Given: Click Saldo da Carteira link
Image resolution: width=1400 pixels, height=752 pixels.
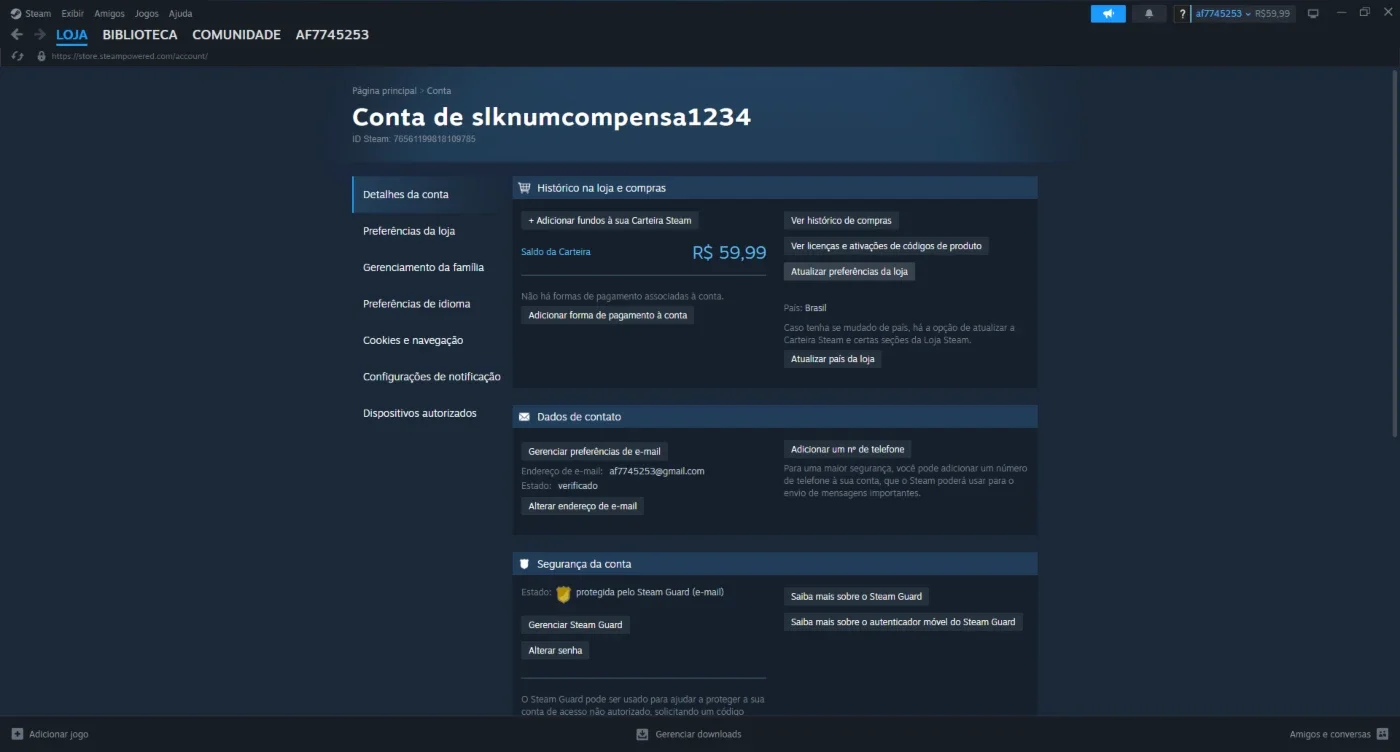Looking at the screenshot, I should tap(556, 252).
